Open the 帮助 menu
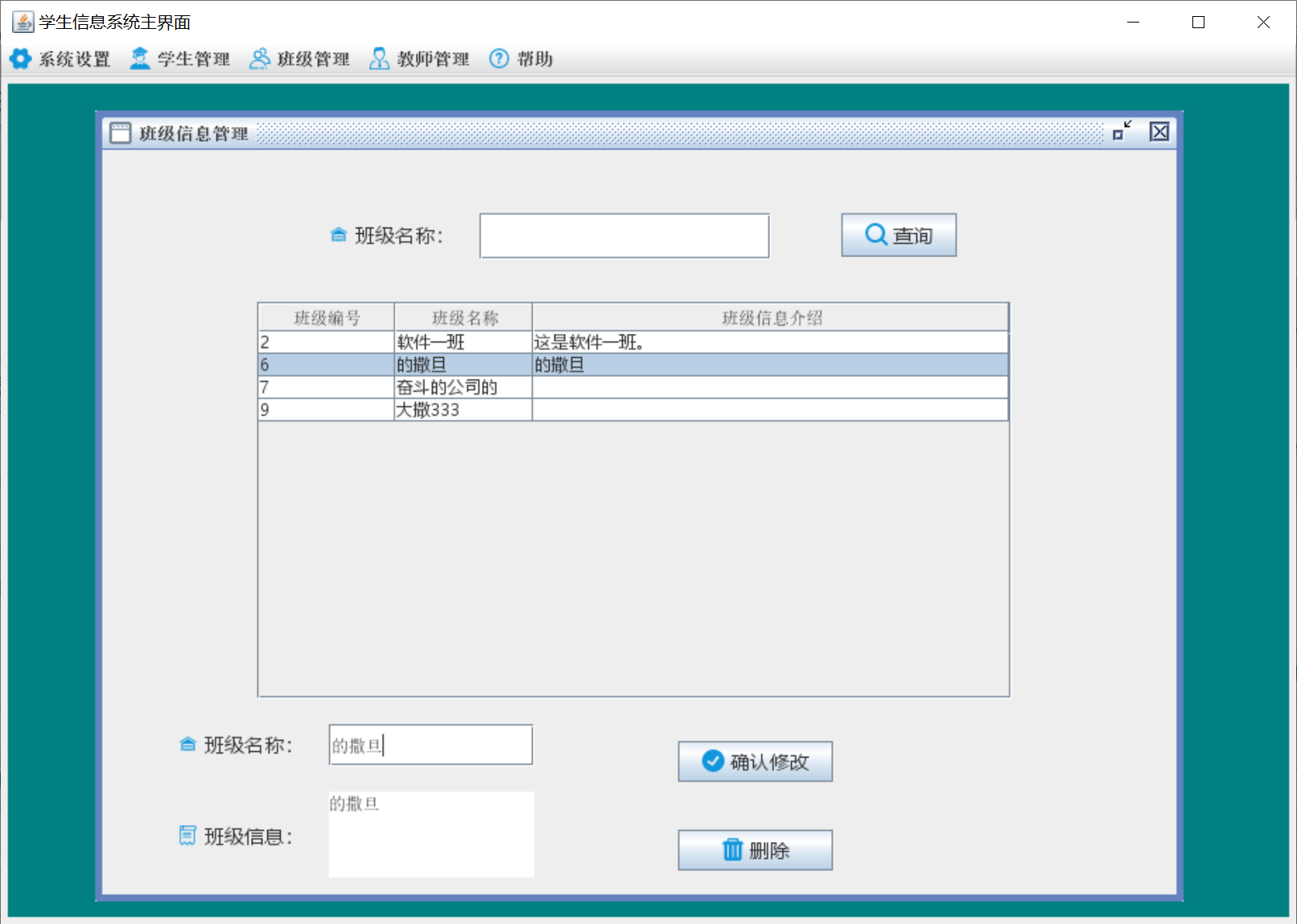Screen dimensions: 1297x924 (x=521, y=59)
